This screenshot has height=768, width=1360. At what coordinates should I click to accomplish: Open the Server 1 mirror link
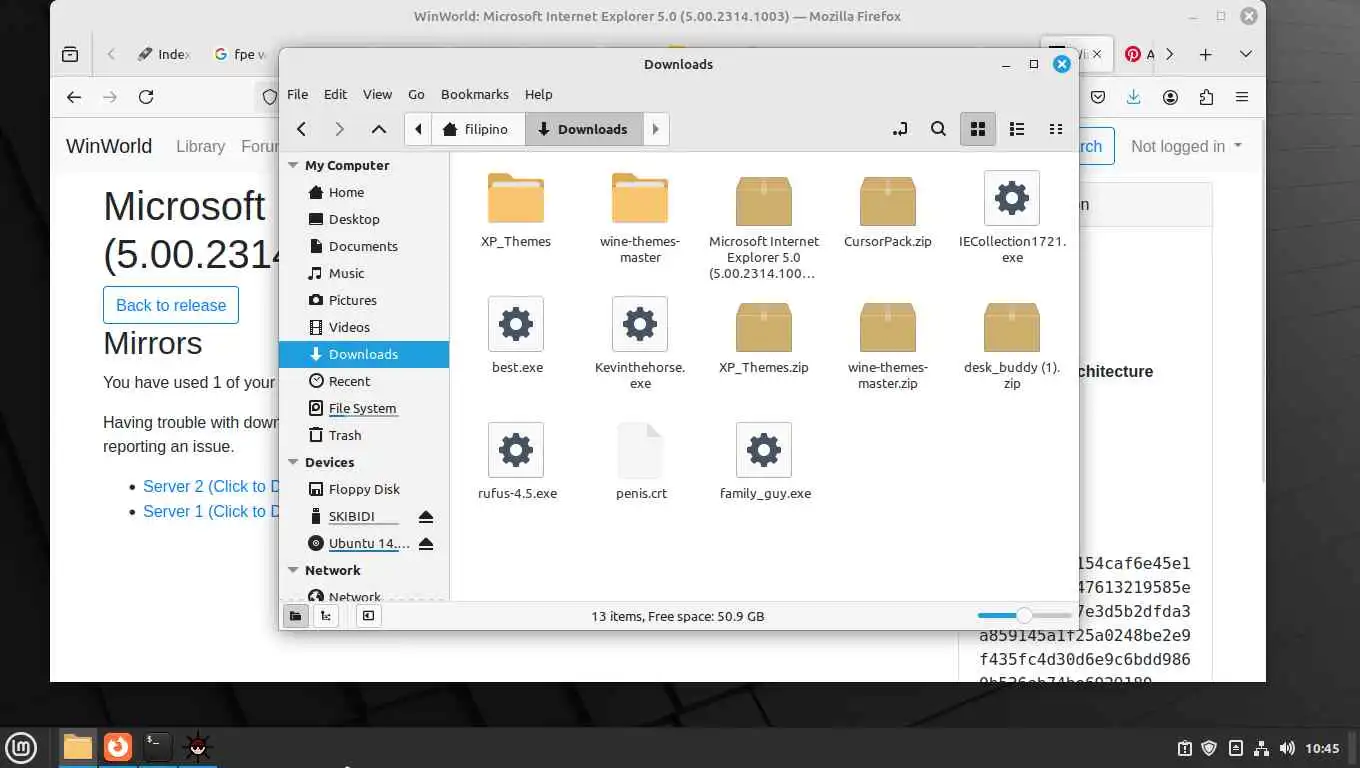pyautogui.click(x=211, y=511)
